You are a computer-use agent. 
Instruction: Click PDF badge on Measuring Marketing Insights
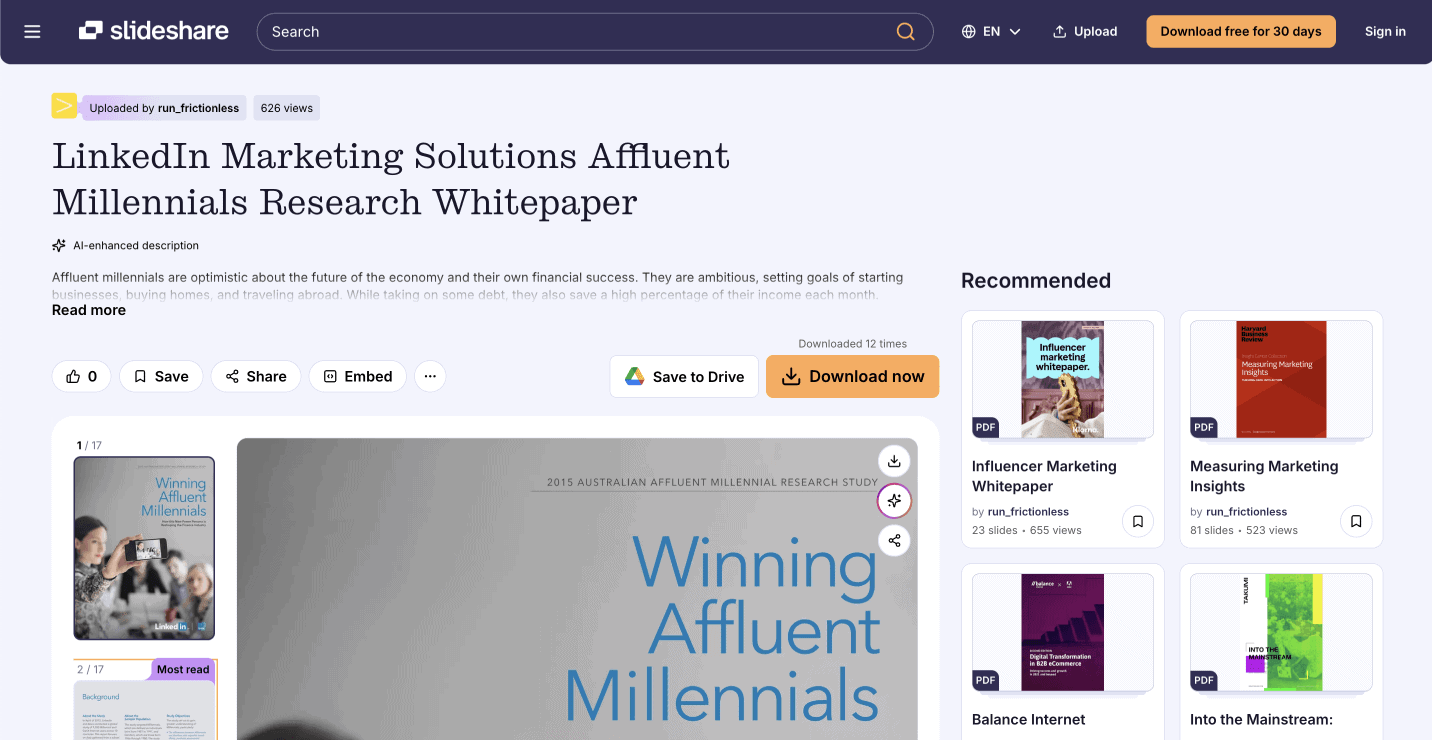(x=1204, y=427)
